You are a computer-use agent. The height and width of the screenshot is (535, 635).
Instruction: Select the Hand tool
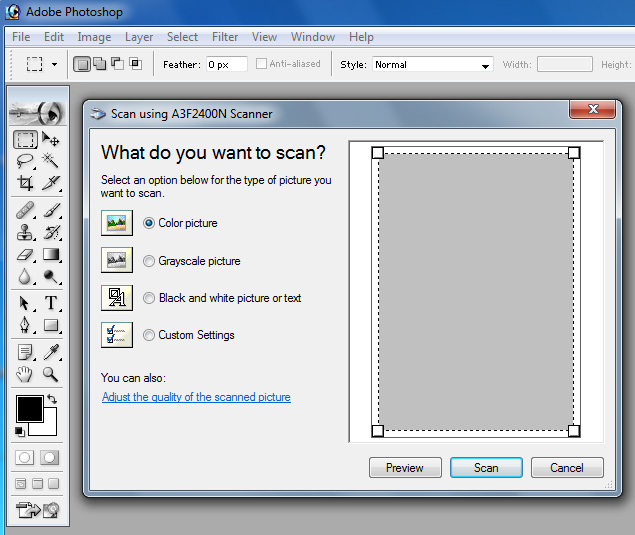coord(25,374)
